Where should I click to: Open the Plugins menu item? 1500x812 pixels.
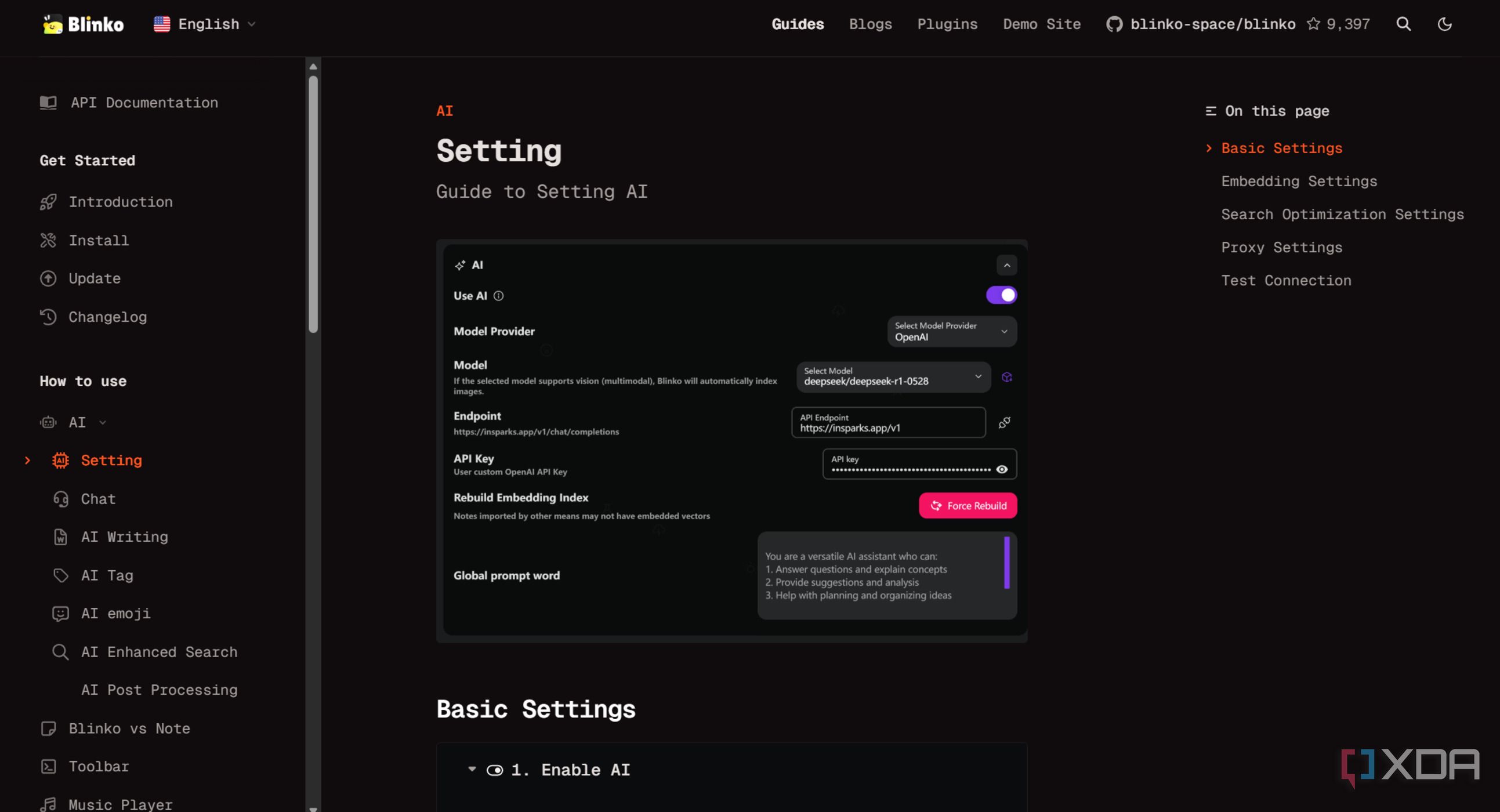pyautogui.click(x=947, y=24)
